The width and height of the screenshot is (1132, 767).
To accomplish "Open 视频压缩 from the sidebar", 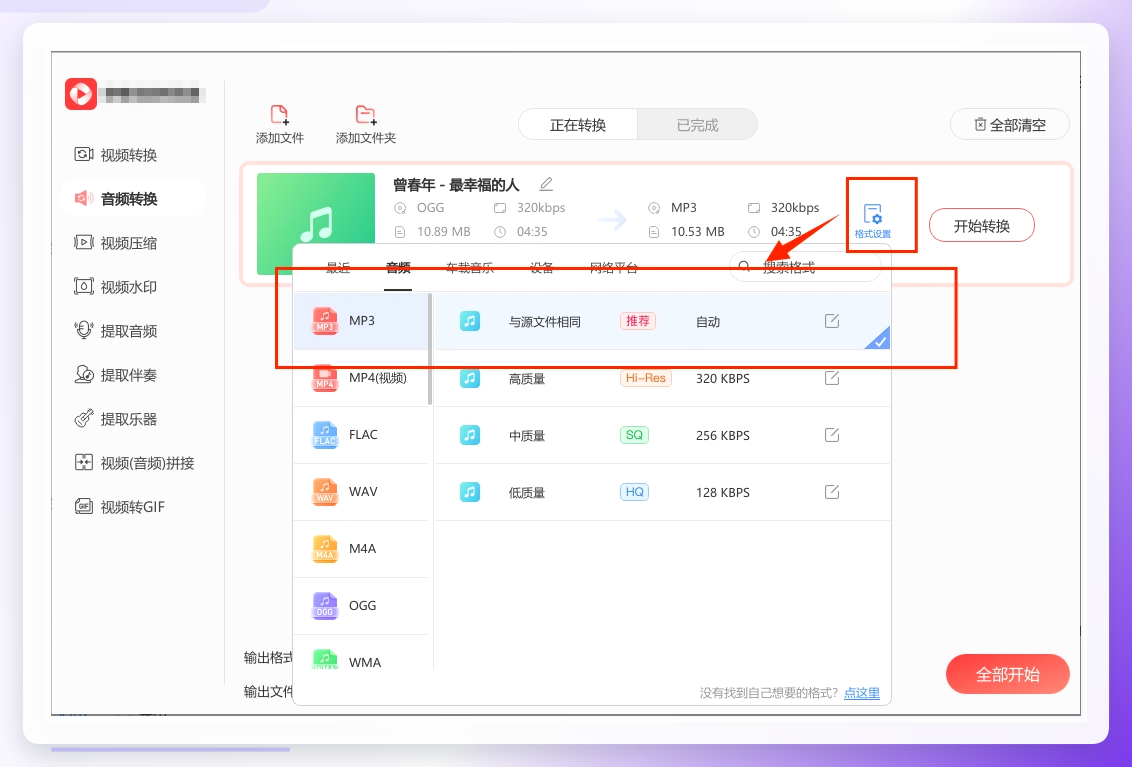I will pos(116,243).
